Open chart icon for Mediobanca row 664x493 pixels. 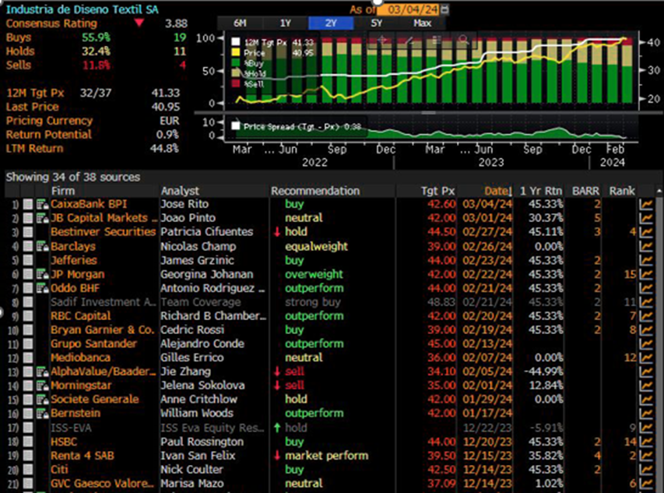646,358
